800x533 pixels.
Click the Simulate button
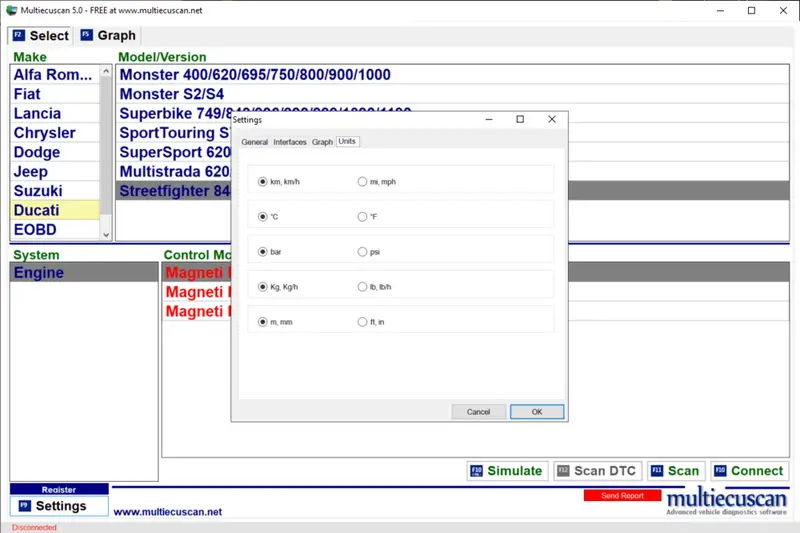point(507,471)
